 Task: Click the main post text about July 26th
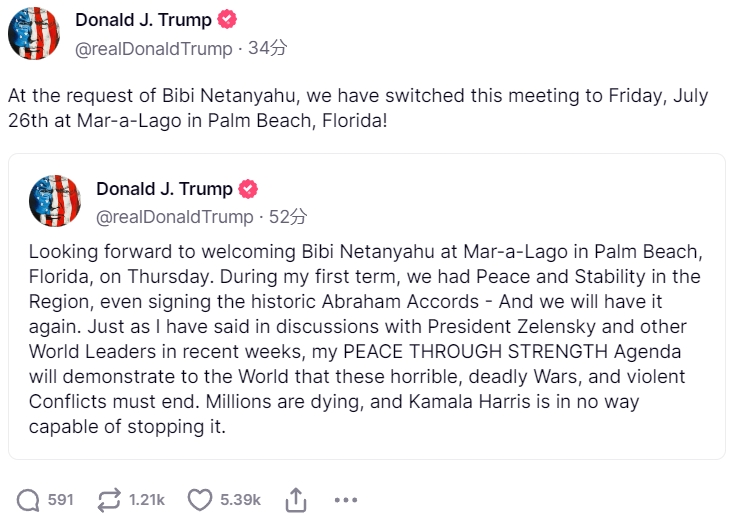coord(357,108)
